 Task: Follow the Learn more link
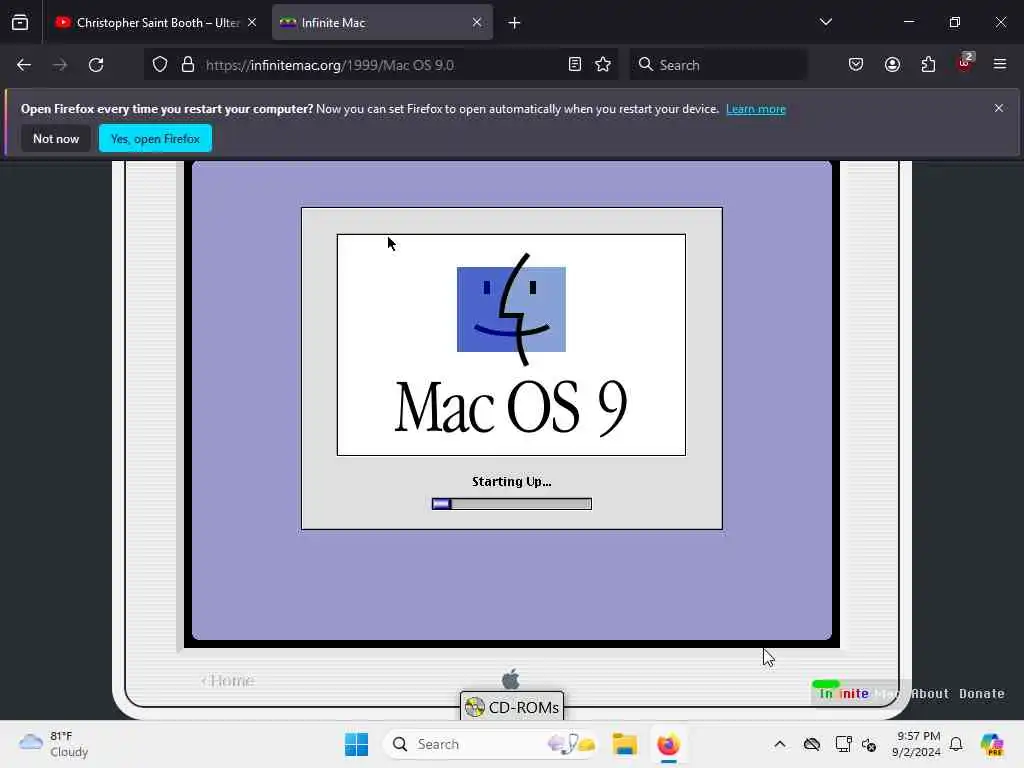pyautogui.click(x=756, y=109)
